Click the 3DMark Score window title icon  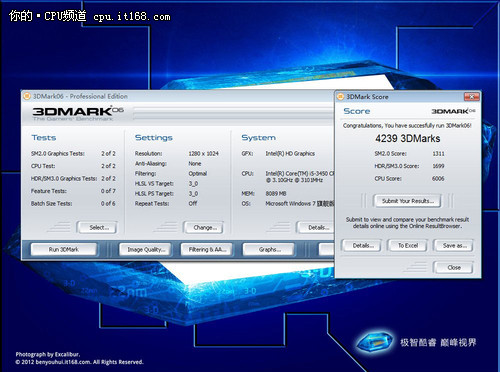pyautogui.click(x=340, y=97)
